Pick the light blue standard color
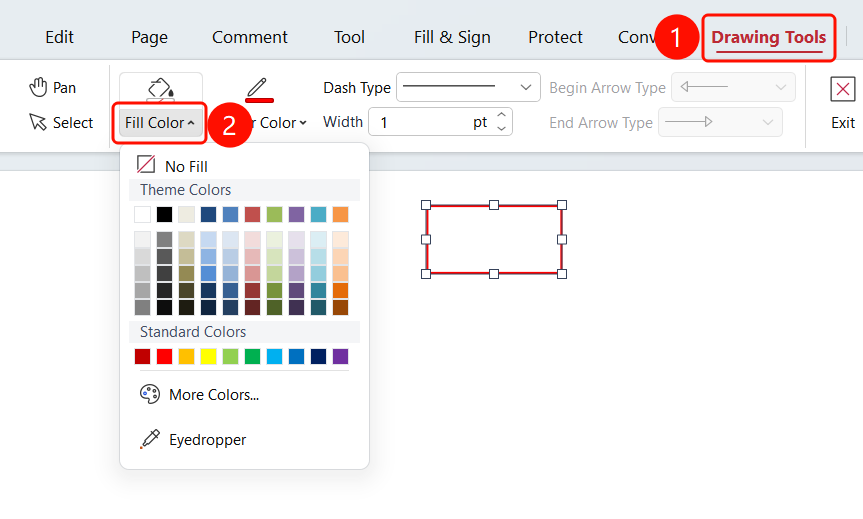The height and width of the screenshot is (519, 863). (x=275, y=356)
